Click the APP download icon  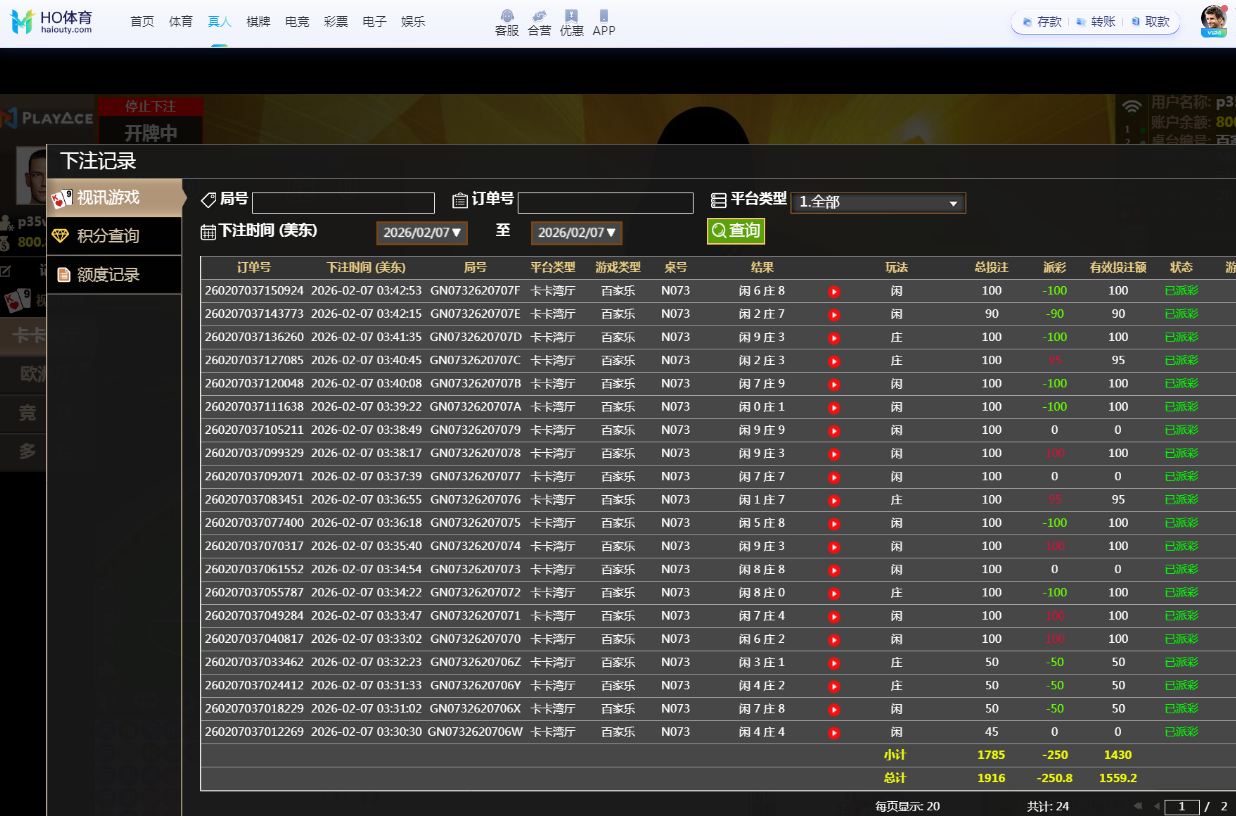click(x=603, y=22)
